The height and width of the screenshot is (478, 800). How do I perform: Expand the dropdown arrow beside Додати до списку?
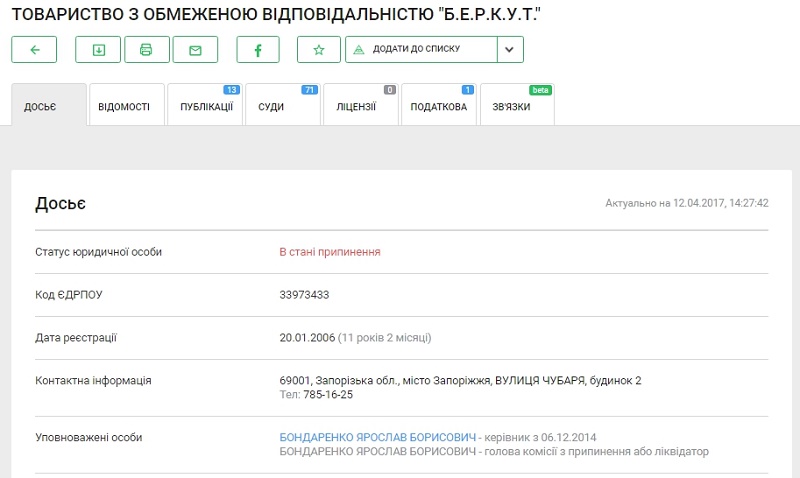click(x=510, y=50)
